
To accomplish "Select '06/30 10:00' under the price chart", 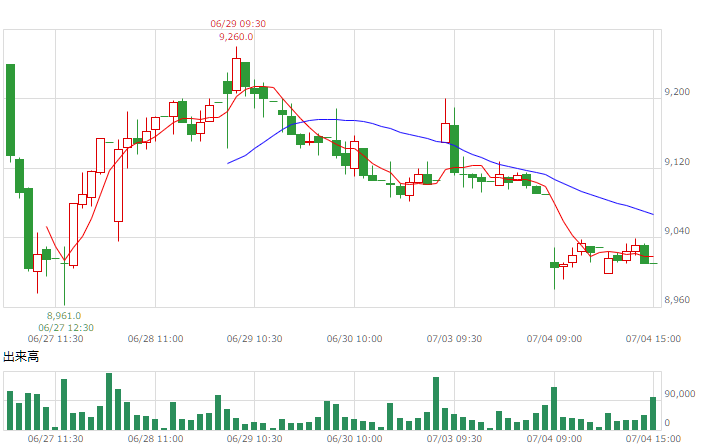I will [355, 339].
